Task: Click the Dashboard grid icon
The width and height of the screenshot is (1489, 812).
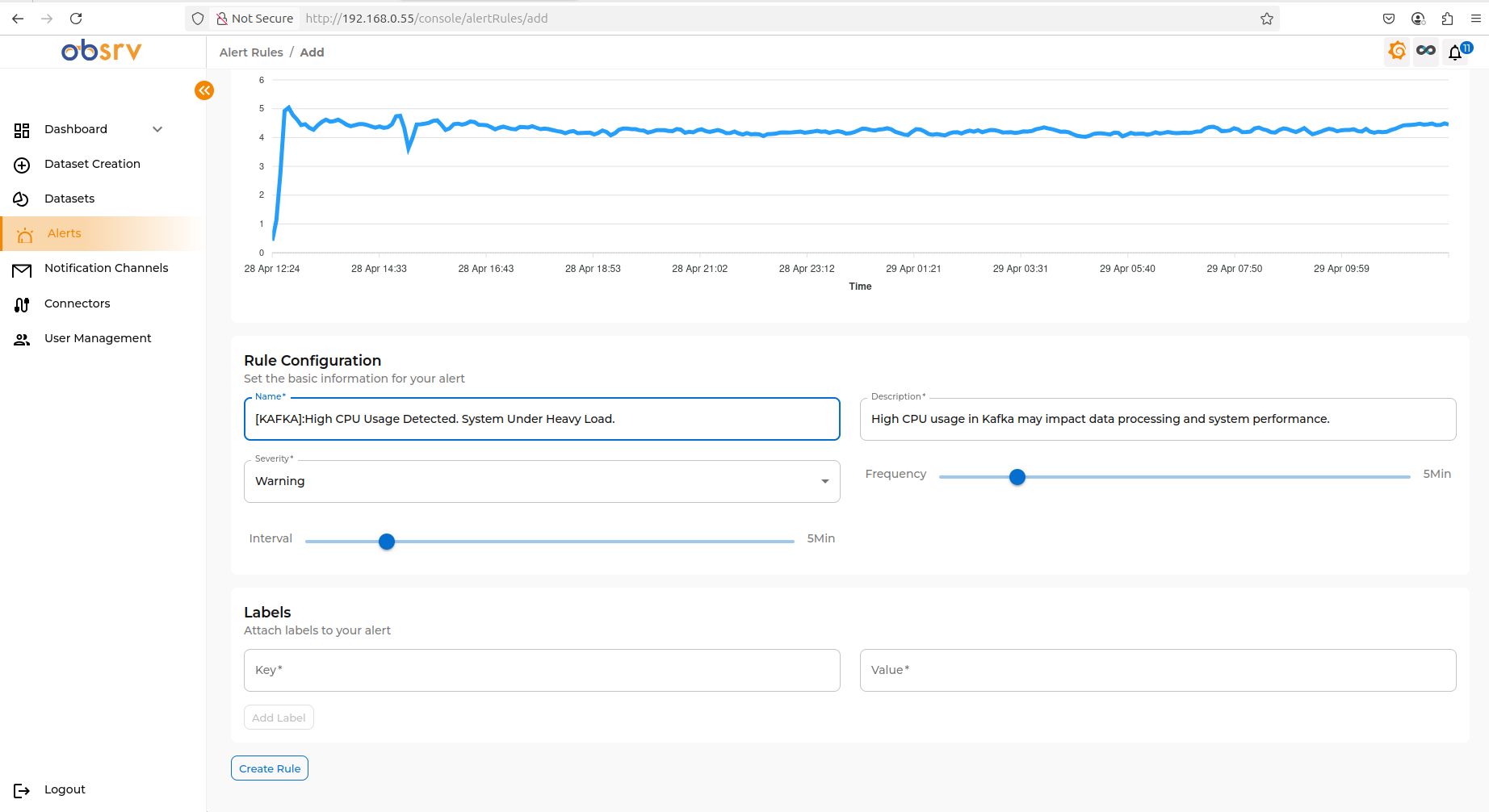Action: 22,130
